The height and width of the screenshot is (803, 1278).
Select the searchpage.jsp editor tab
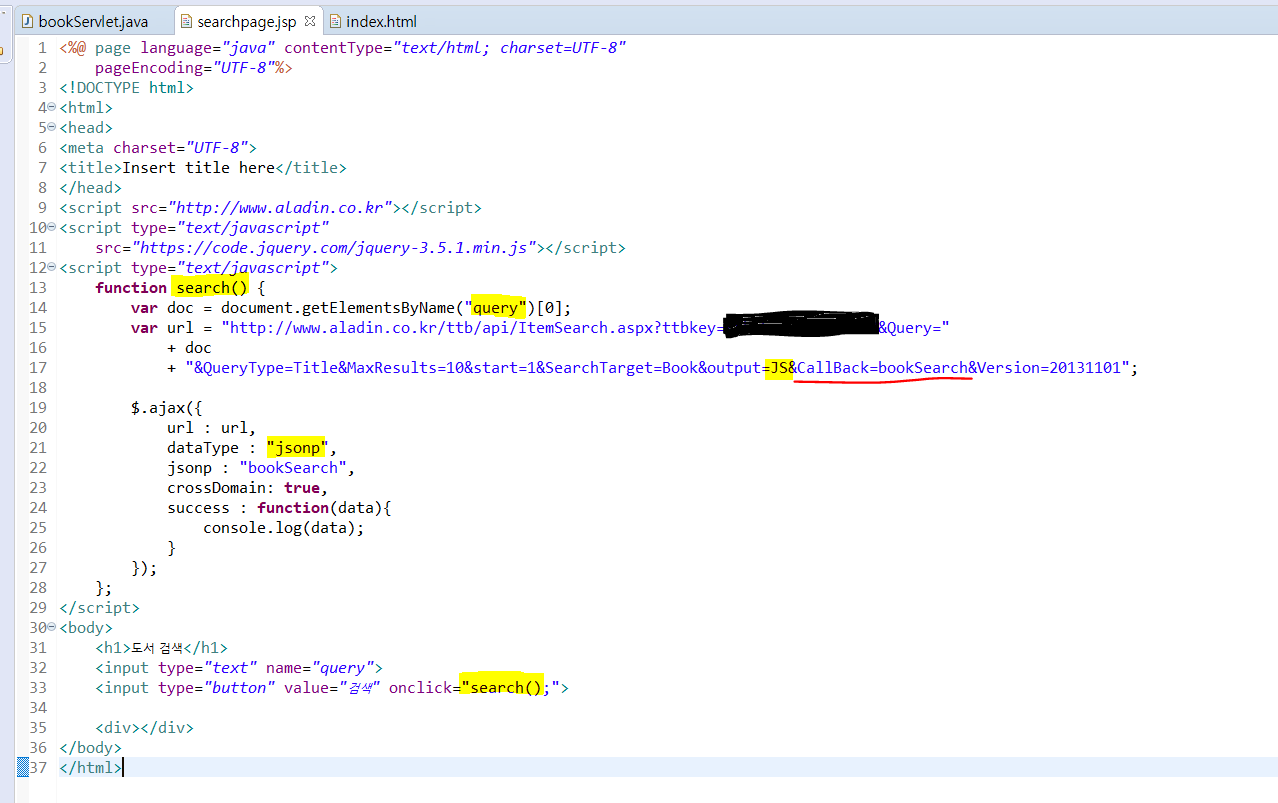[246, 21]
